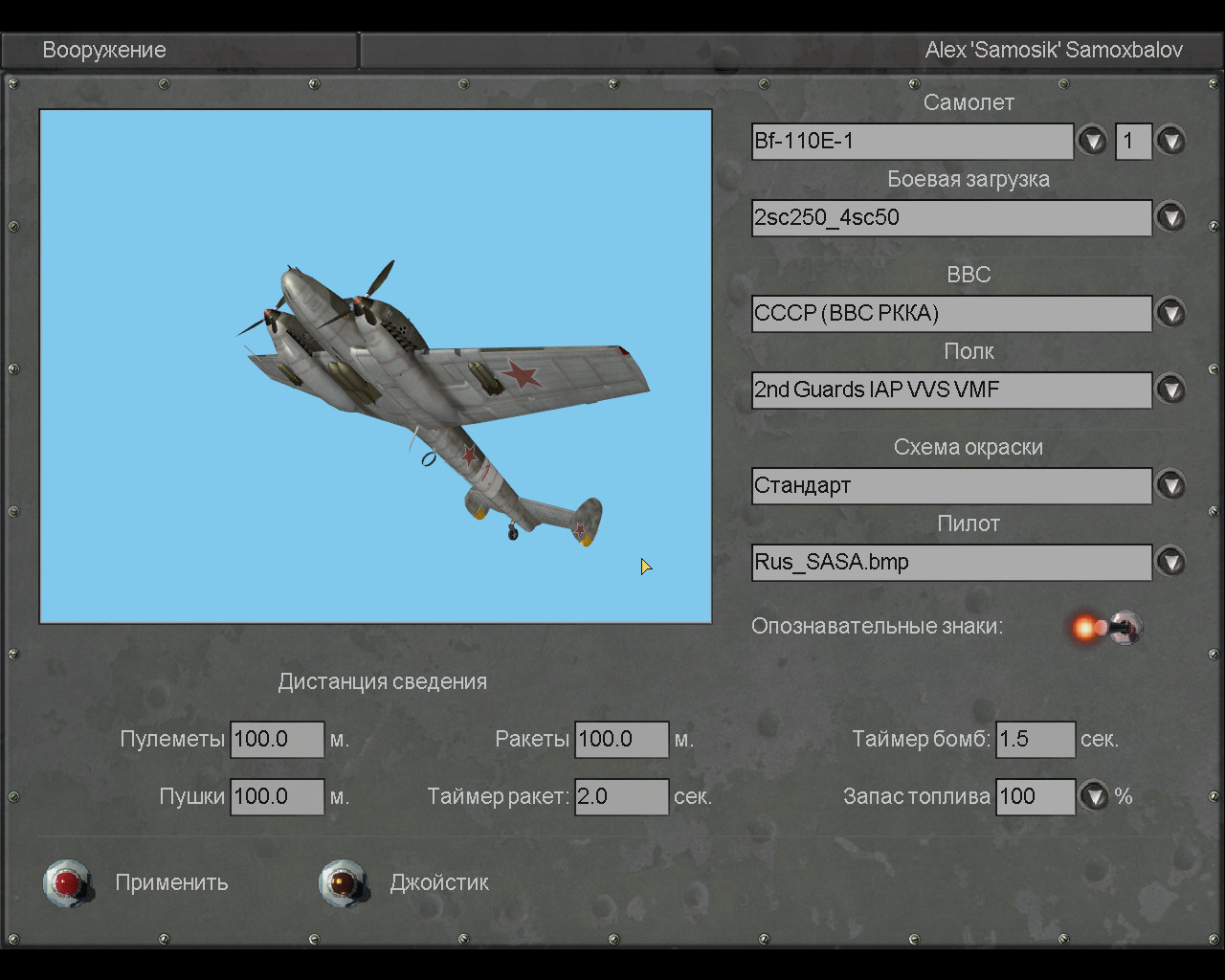Edit the Таймер бомб seconds field

[x=1036, y=740]
